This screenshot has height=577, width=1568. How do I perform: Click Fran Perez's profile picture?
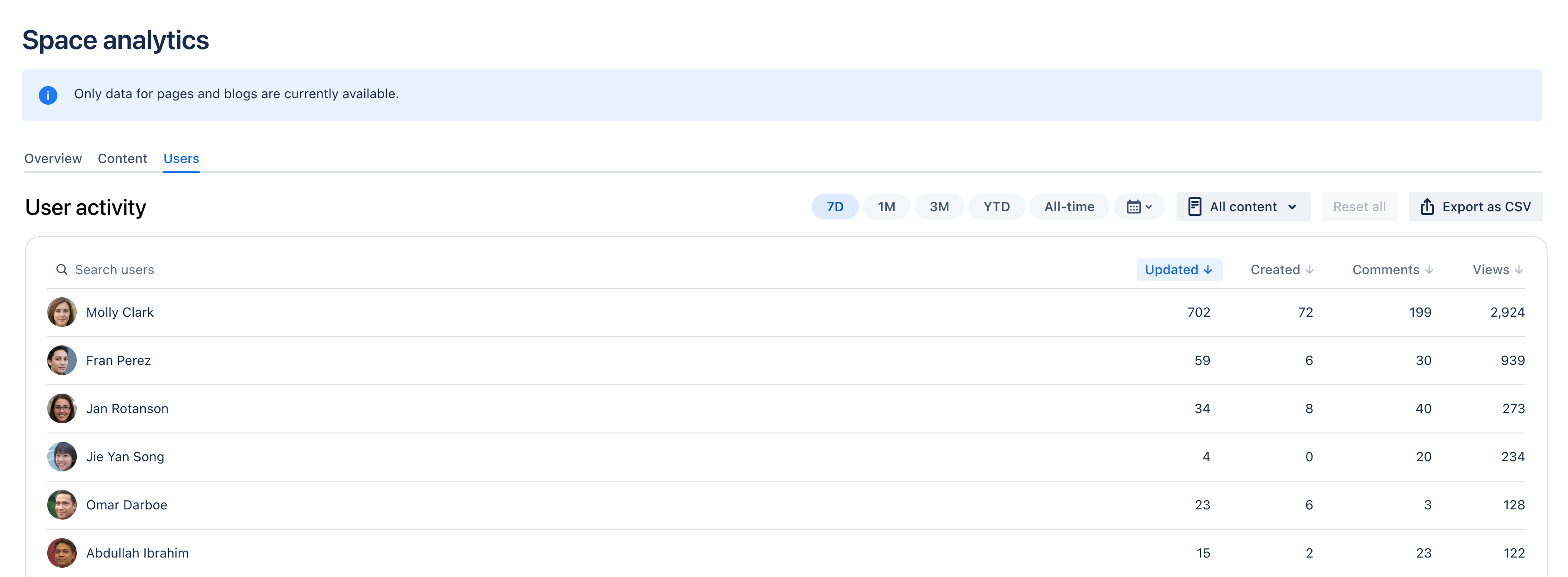click(62, 360)
